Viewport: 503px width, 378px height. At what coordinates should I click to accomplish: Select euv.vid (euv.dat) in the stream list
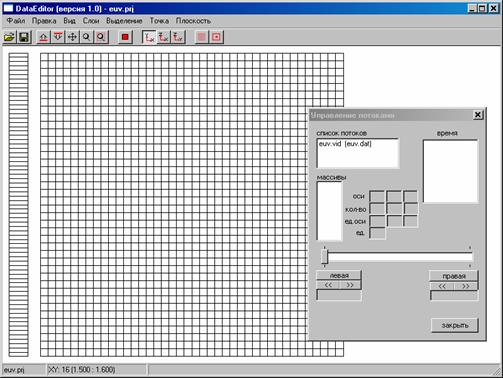[345, 144]
